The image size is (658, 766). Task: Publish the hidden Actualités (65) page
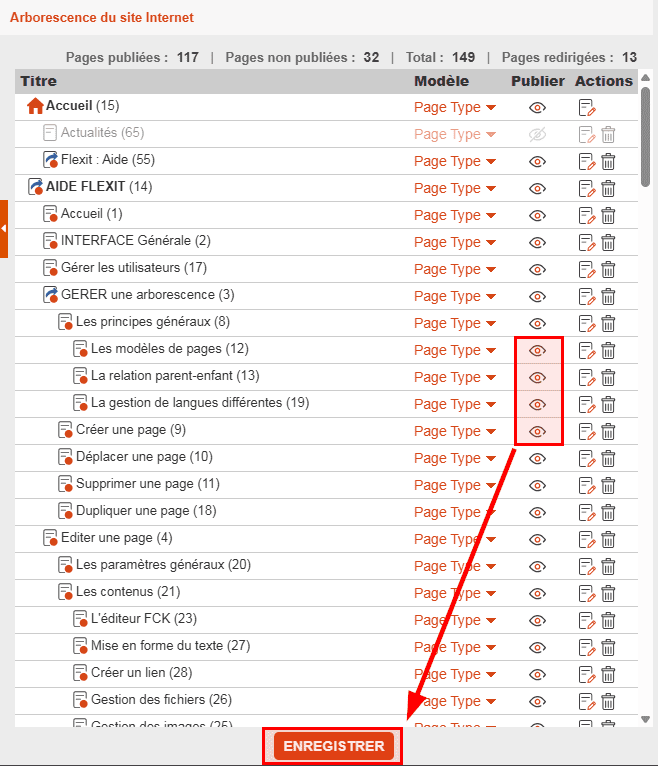point(537,134)
